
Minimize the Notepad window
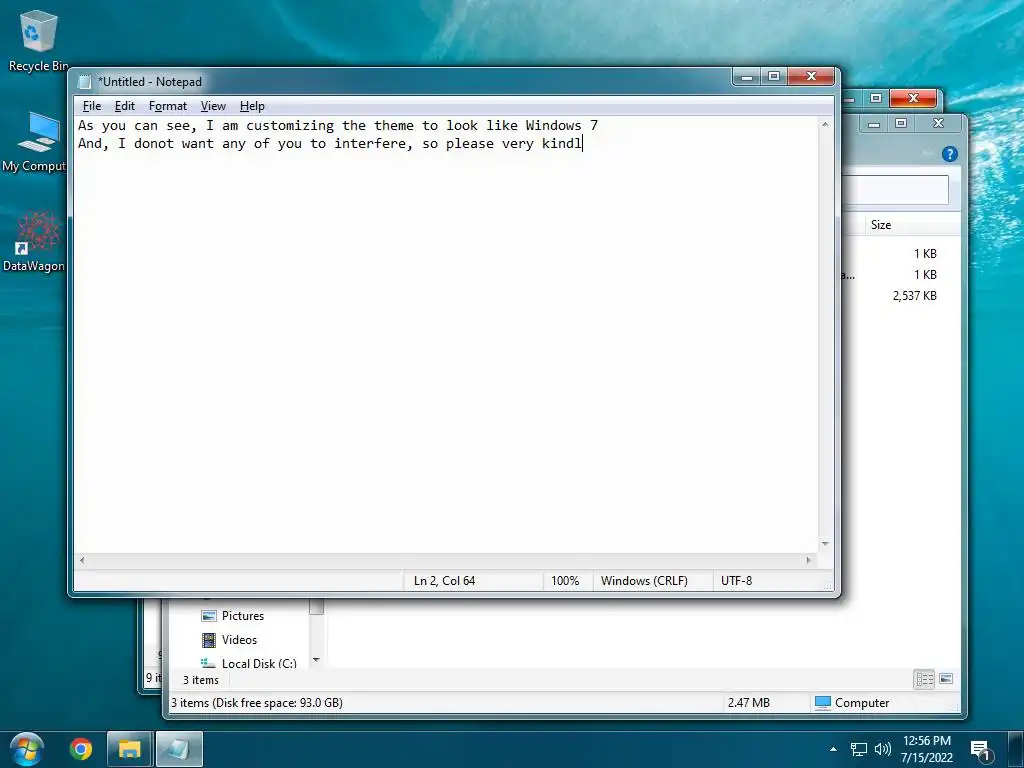tap(746, 76)
